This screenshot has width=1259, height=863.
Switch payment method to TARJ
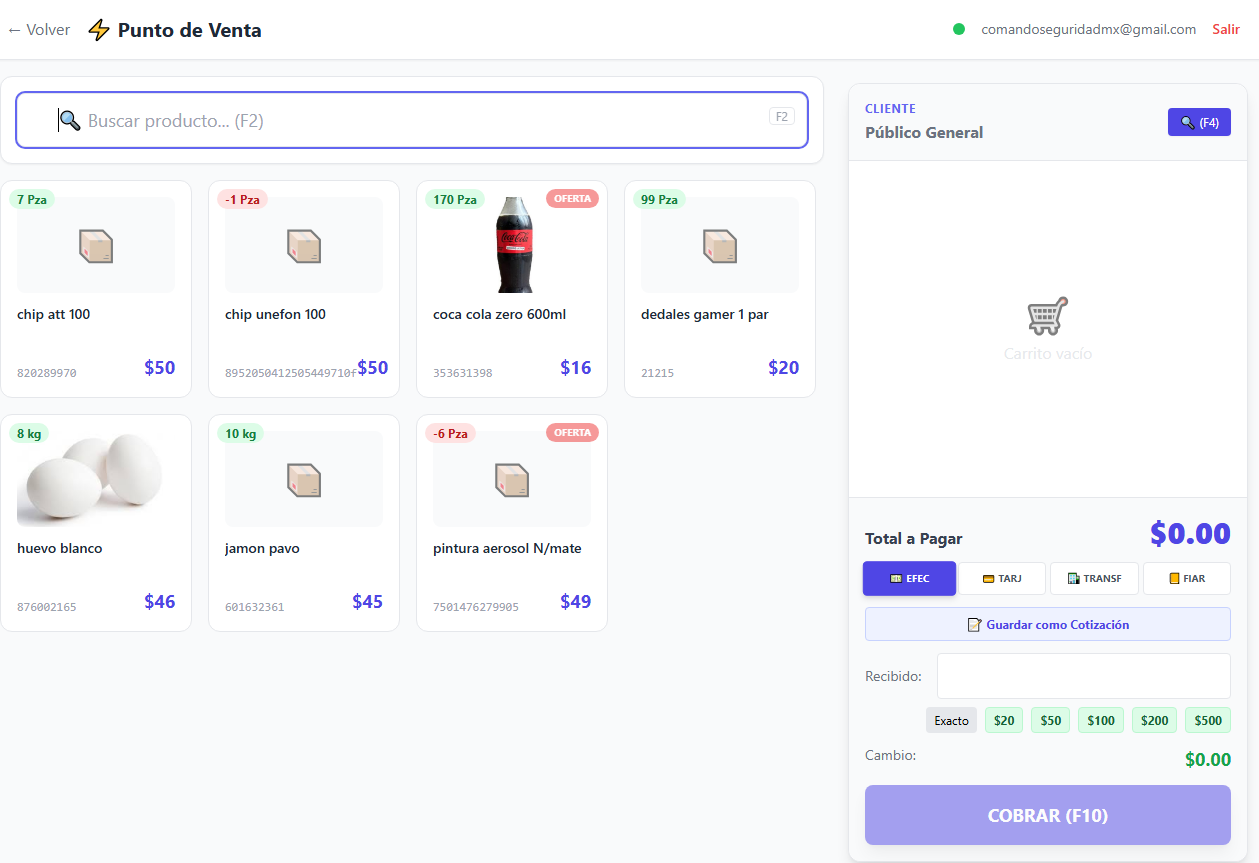[x=1002, y=578]
